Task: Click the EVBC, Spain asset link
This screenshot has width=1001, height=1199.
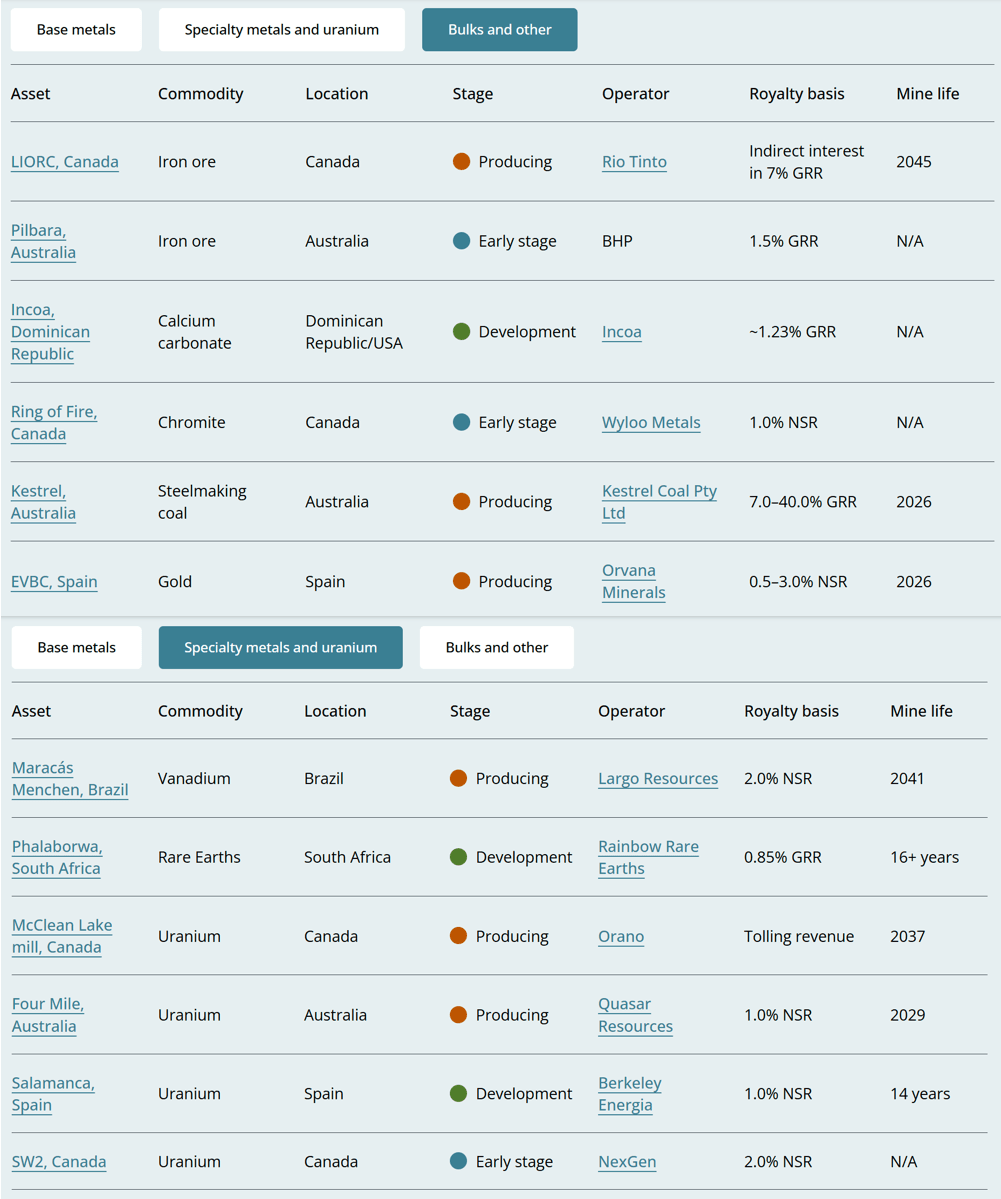Action: [x=54, y=582]
